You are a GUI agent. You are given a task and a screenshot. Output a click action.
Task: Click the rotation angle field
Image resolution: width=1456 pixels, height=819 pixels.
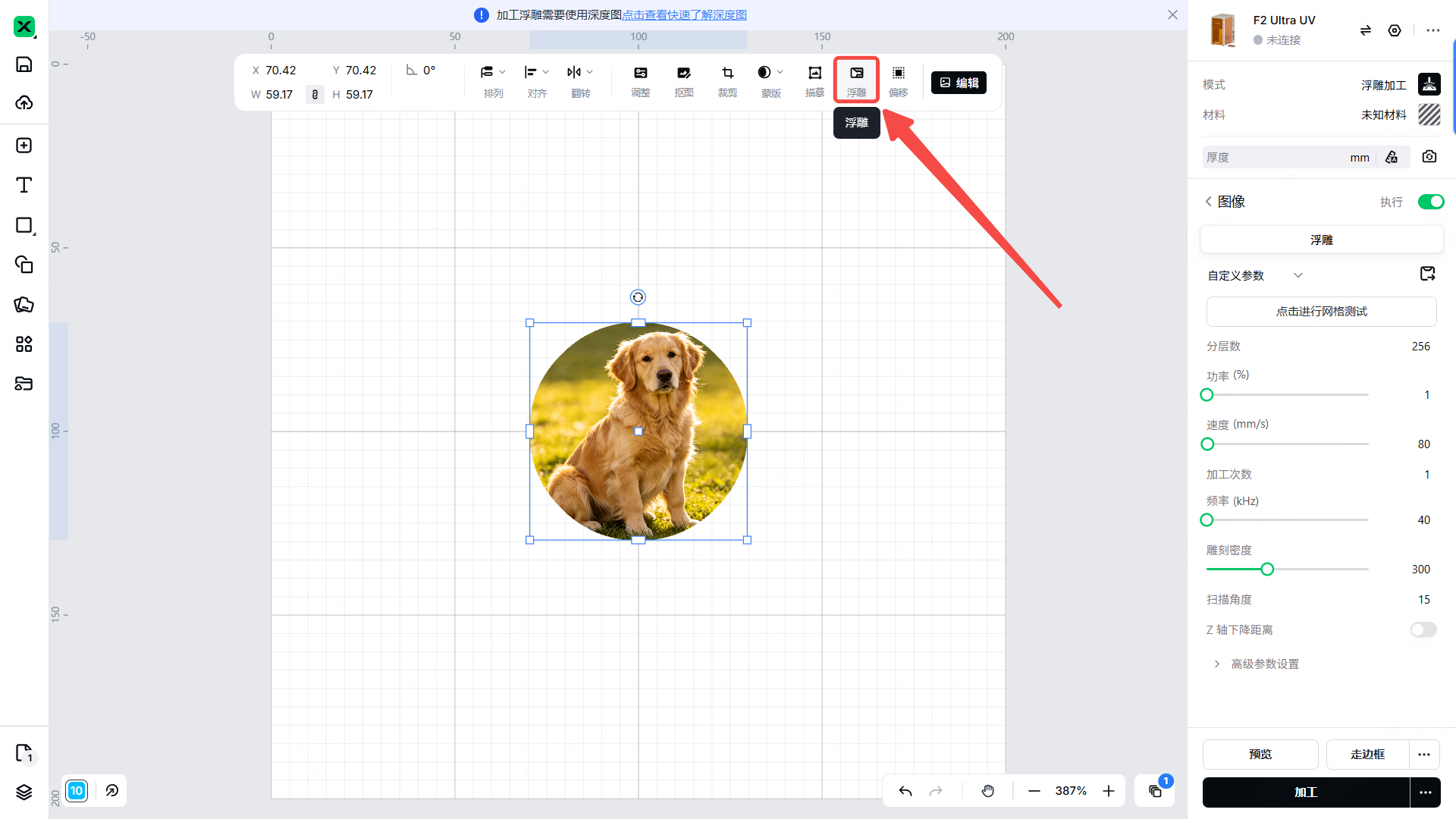click(x=429, y=71)
